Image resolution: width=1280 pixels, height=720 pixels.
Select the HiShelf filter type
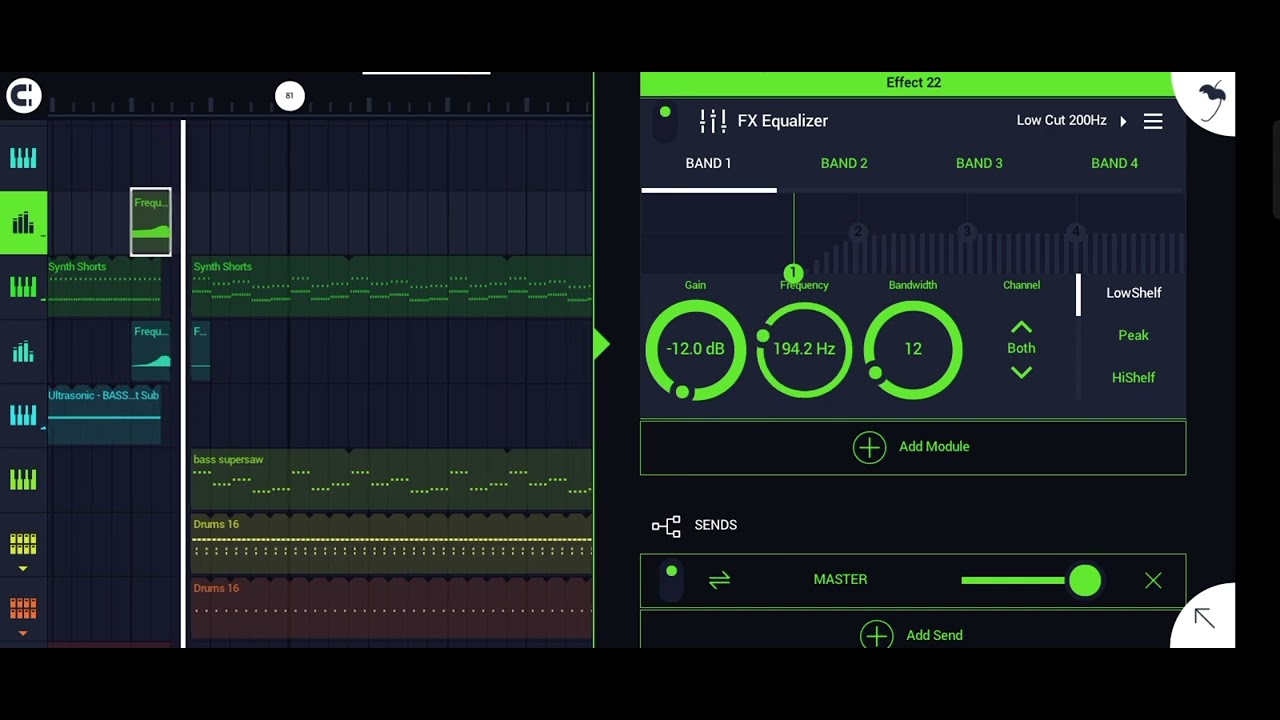coord(1133,377)
